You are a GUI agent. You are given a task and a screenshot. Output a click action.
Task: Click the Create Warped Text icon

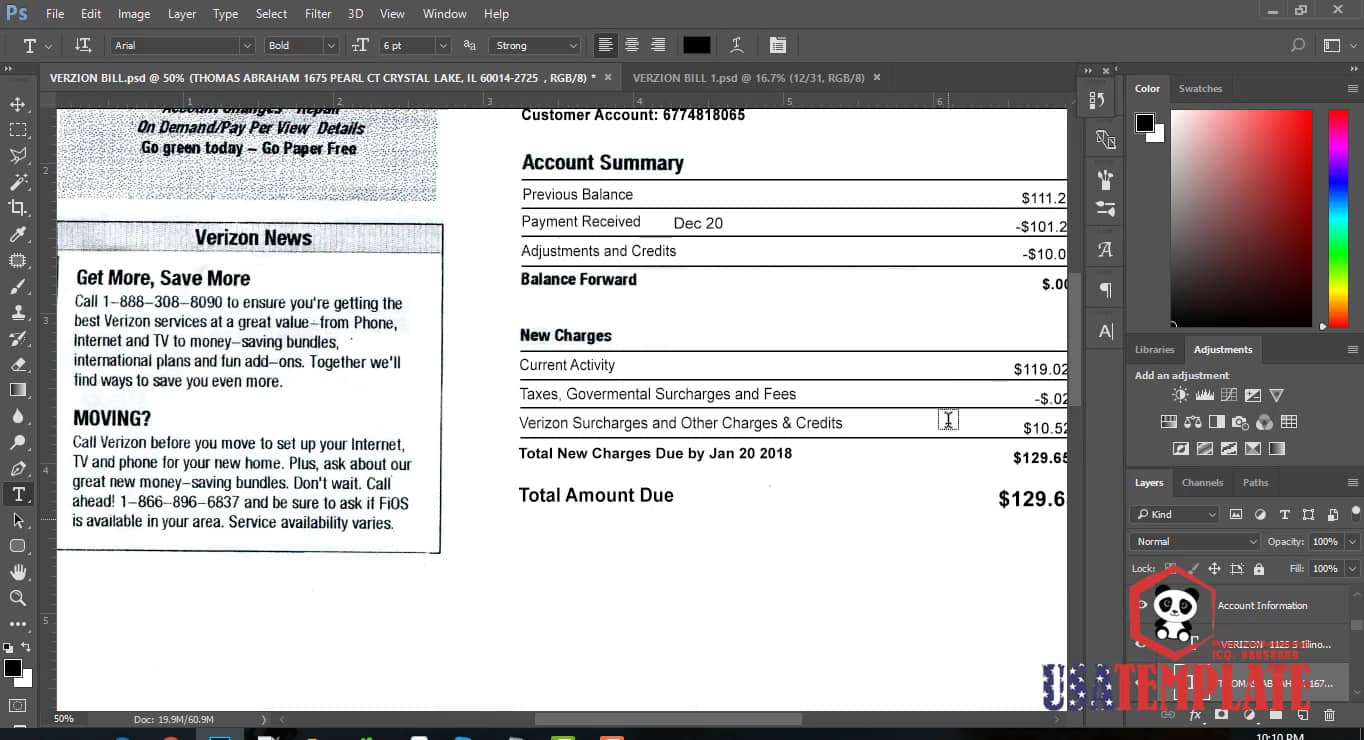click(x=736, y=45)
